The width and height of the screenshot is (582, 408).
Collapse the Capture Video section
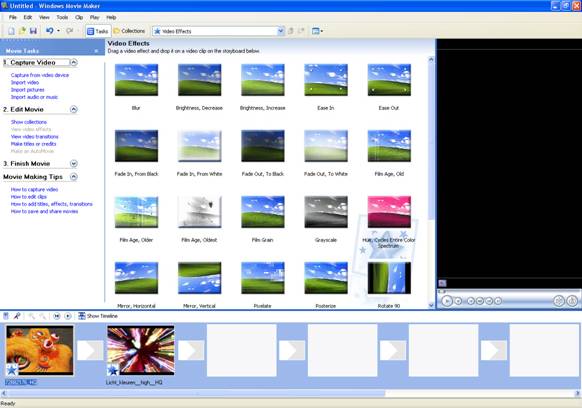click(73, 62)
